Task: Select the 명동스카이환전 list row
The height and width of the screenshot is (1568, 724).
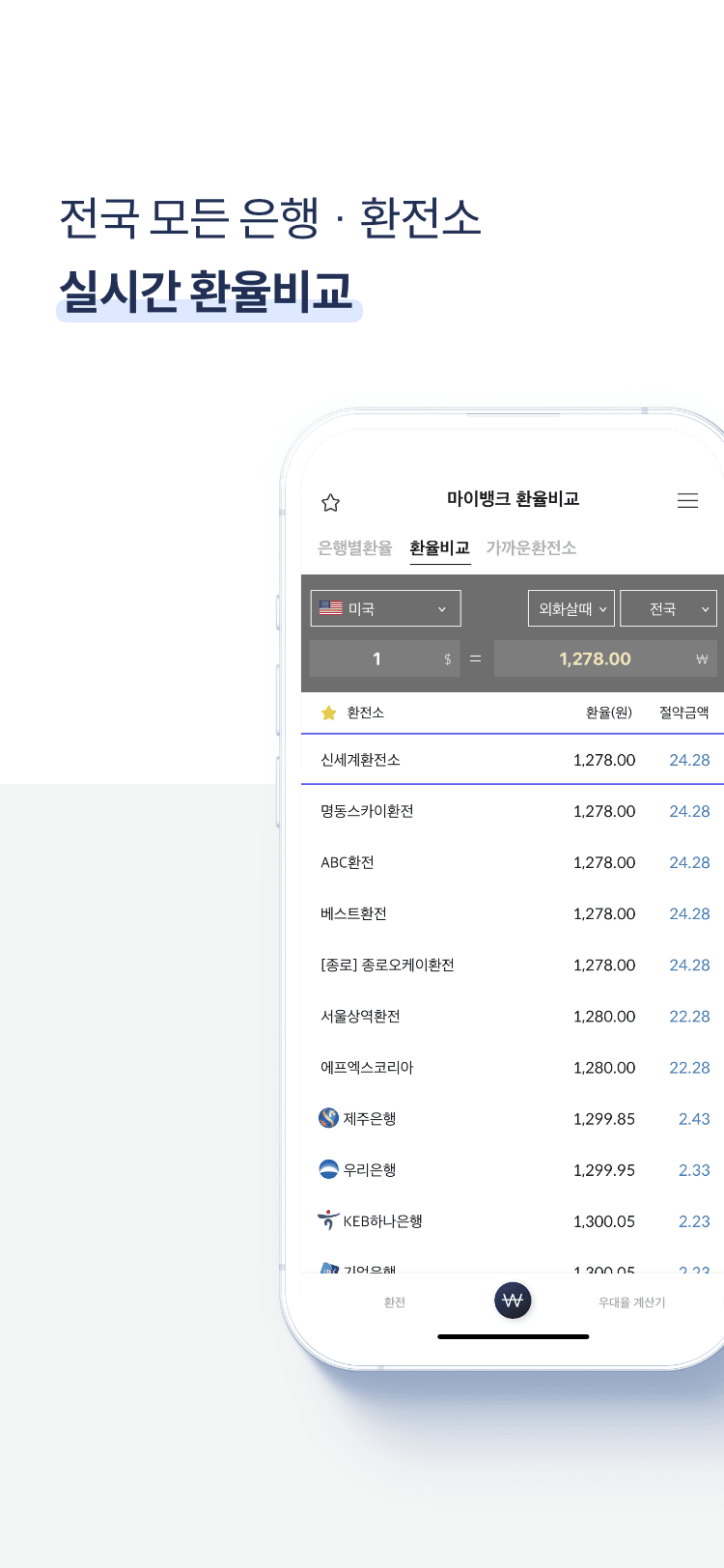Action: (x=512, y=811)
